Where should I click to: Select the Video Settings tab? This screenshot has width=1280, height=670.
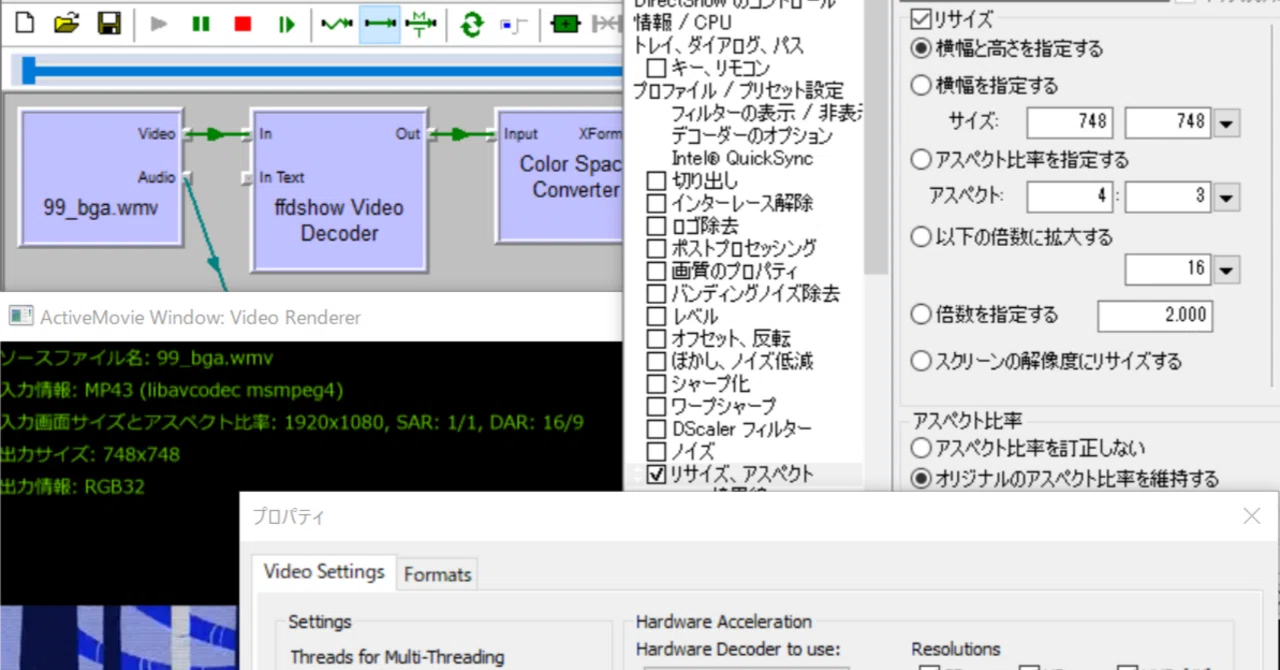(324, 572)
